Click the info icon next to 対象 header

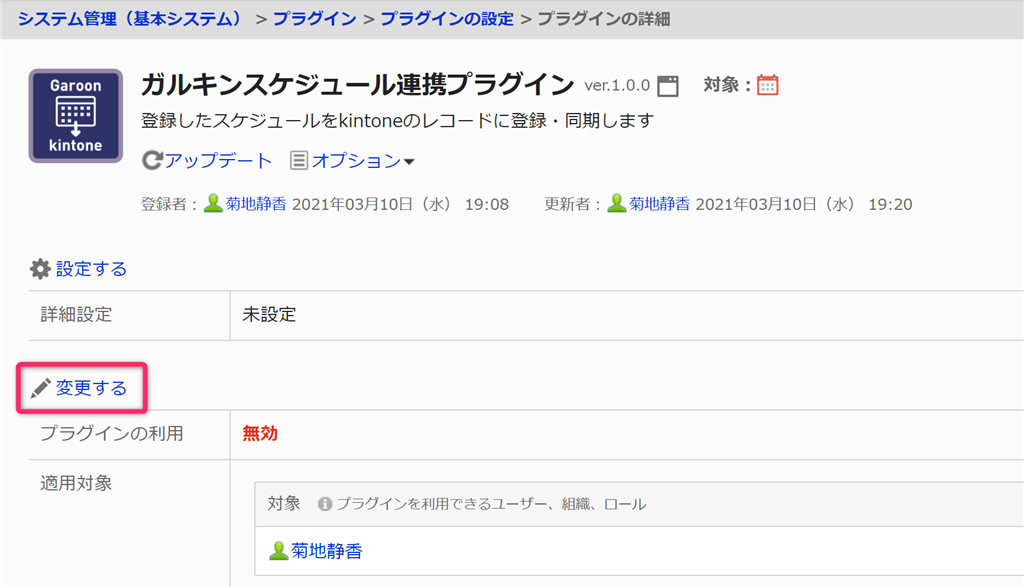coord(325,504)
